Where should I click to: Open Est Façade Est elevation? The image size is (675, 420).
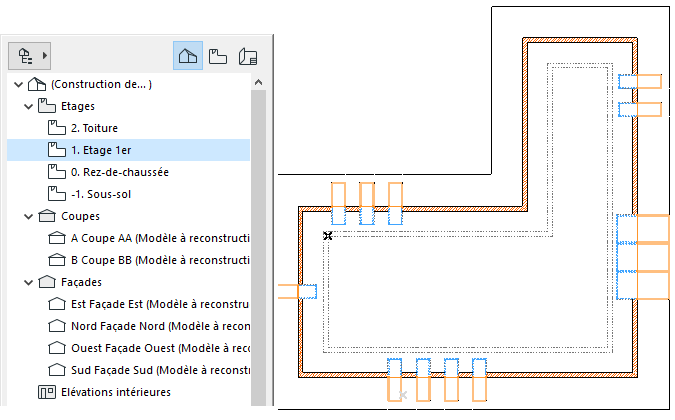[x=160, y=304]
